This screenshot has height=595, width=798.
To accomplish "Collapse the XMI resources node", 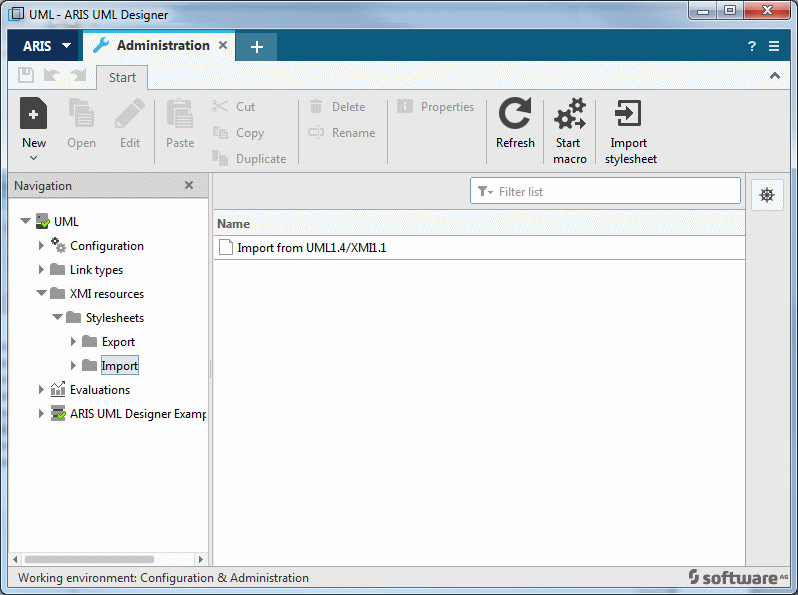I will coord(41,293).
